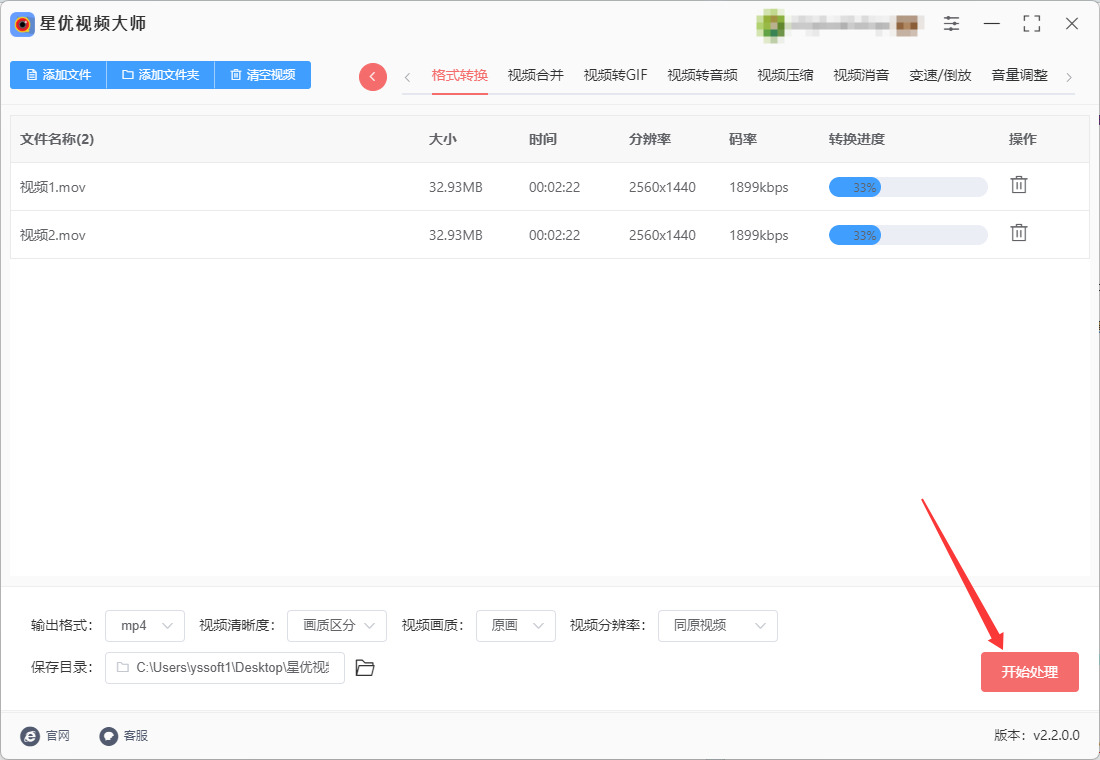The height and width of the screenshot is (760, 1100).
Task: Click 清空视频 to clear the list
Action: coord(262,75)
